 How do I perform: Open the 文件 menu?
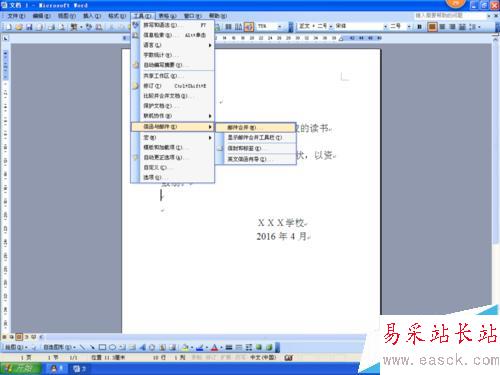pyautogui.click(x=16, y=16)
